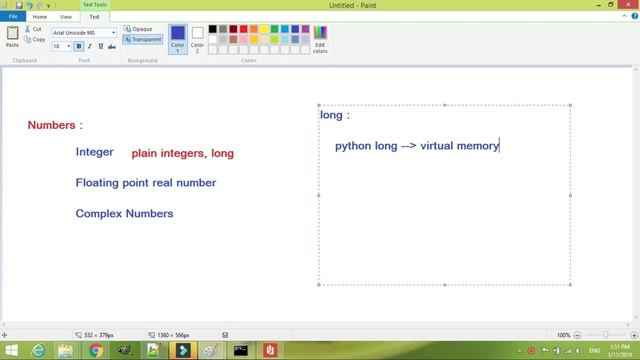Click the Redo arrow in quick access toolbar

(x=40, y=5)
